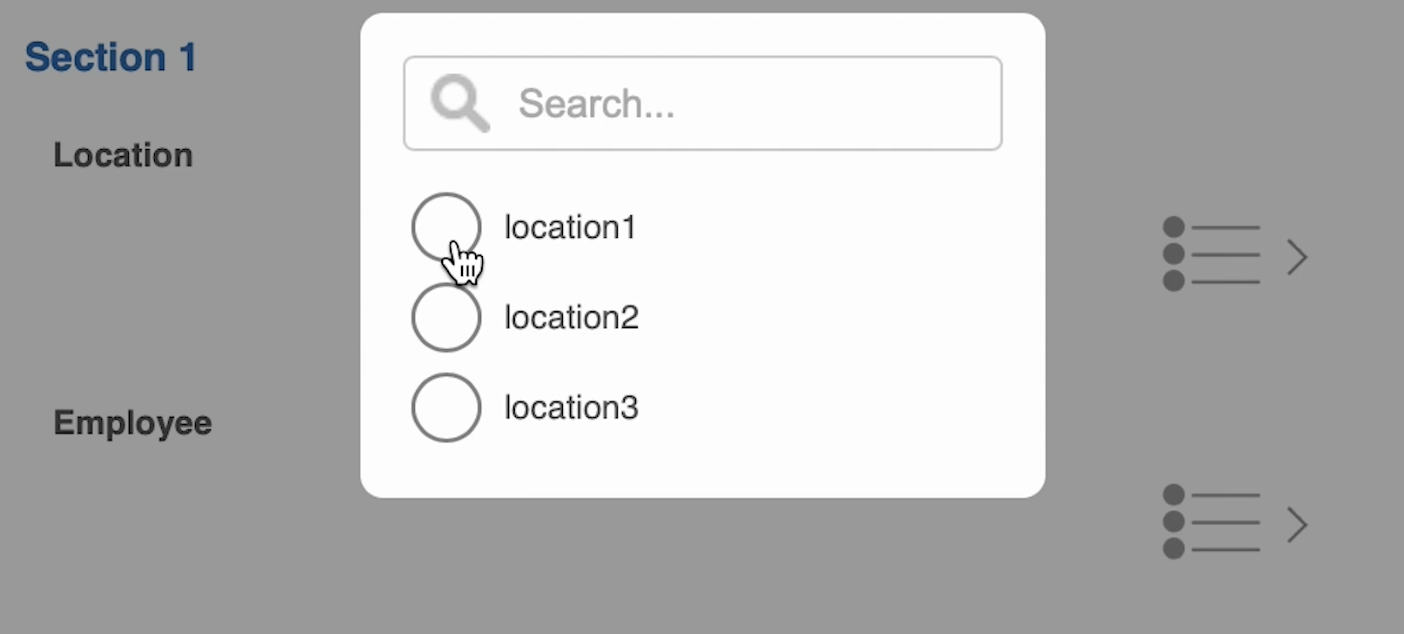
Task: Open the Location list picker icon
Action: [1212, 256]
